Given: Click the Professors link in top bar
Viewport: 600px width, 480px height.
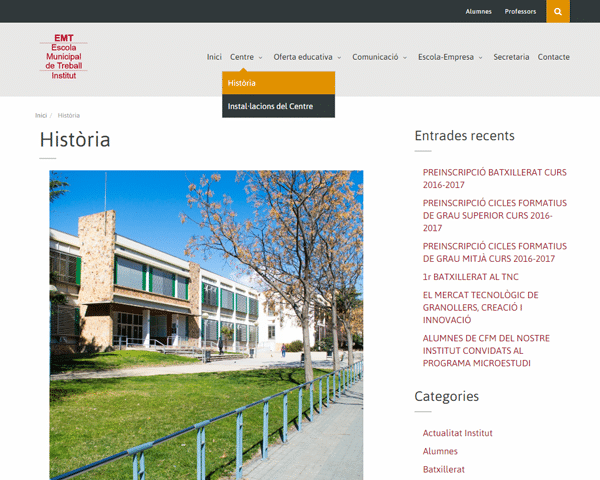Looking at the screenshot, I should click(520, 12).
